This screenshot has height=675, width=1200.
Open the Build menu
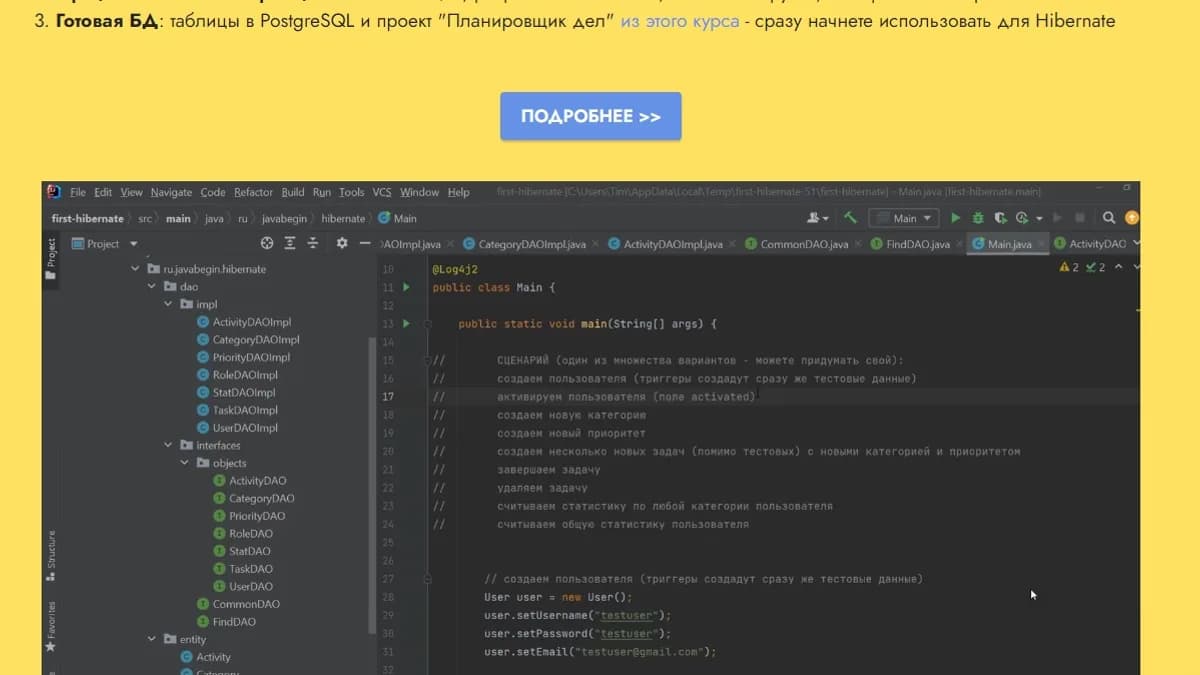[x=293, y=192]
